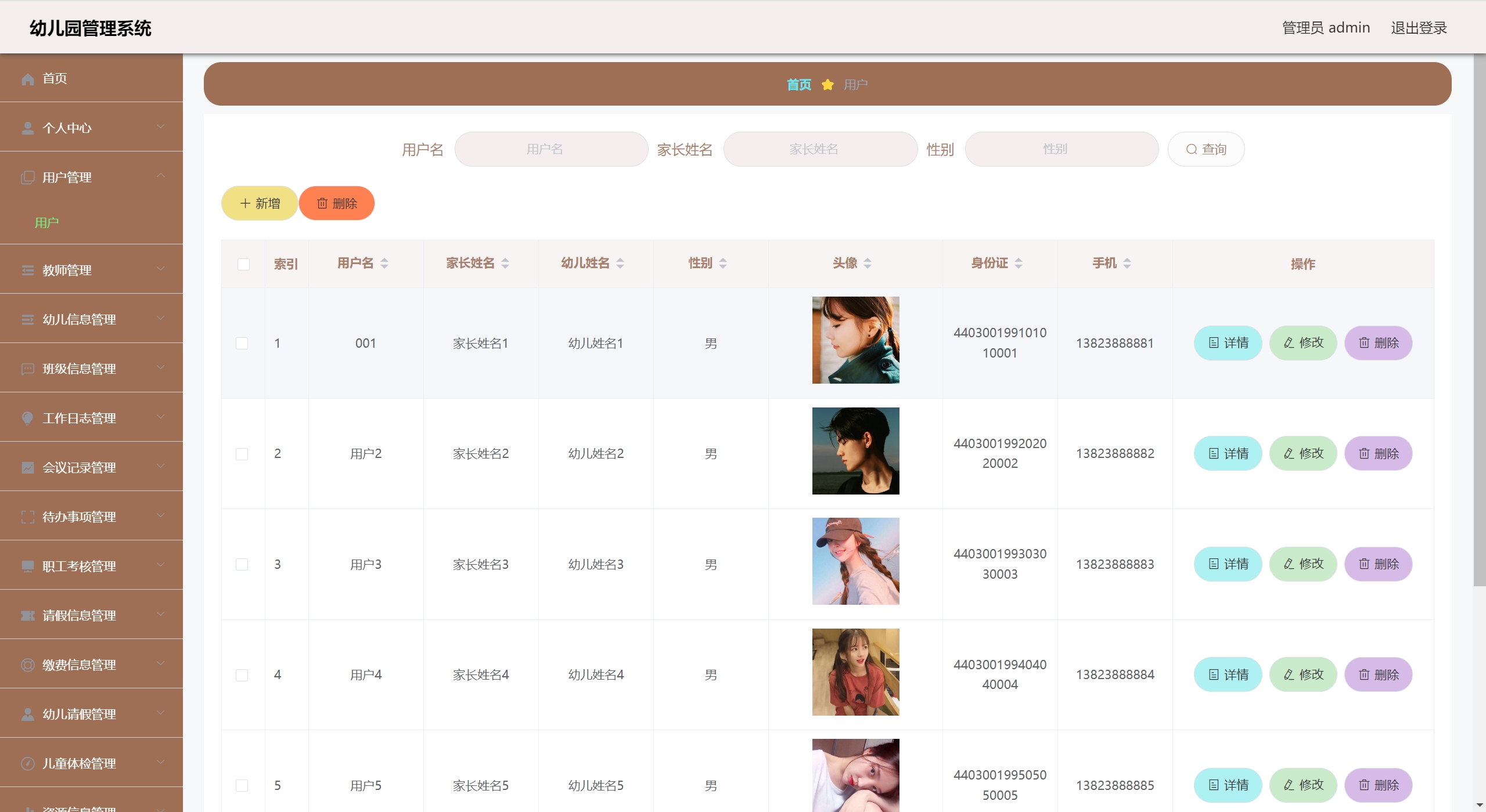This screenshot has width=1486, height=812.
Task: Open 详情 for row 用户3
Action: [1228, 564]
